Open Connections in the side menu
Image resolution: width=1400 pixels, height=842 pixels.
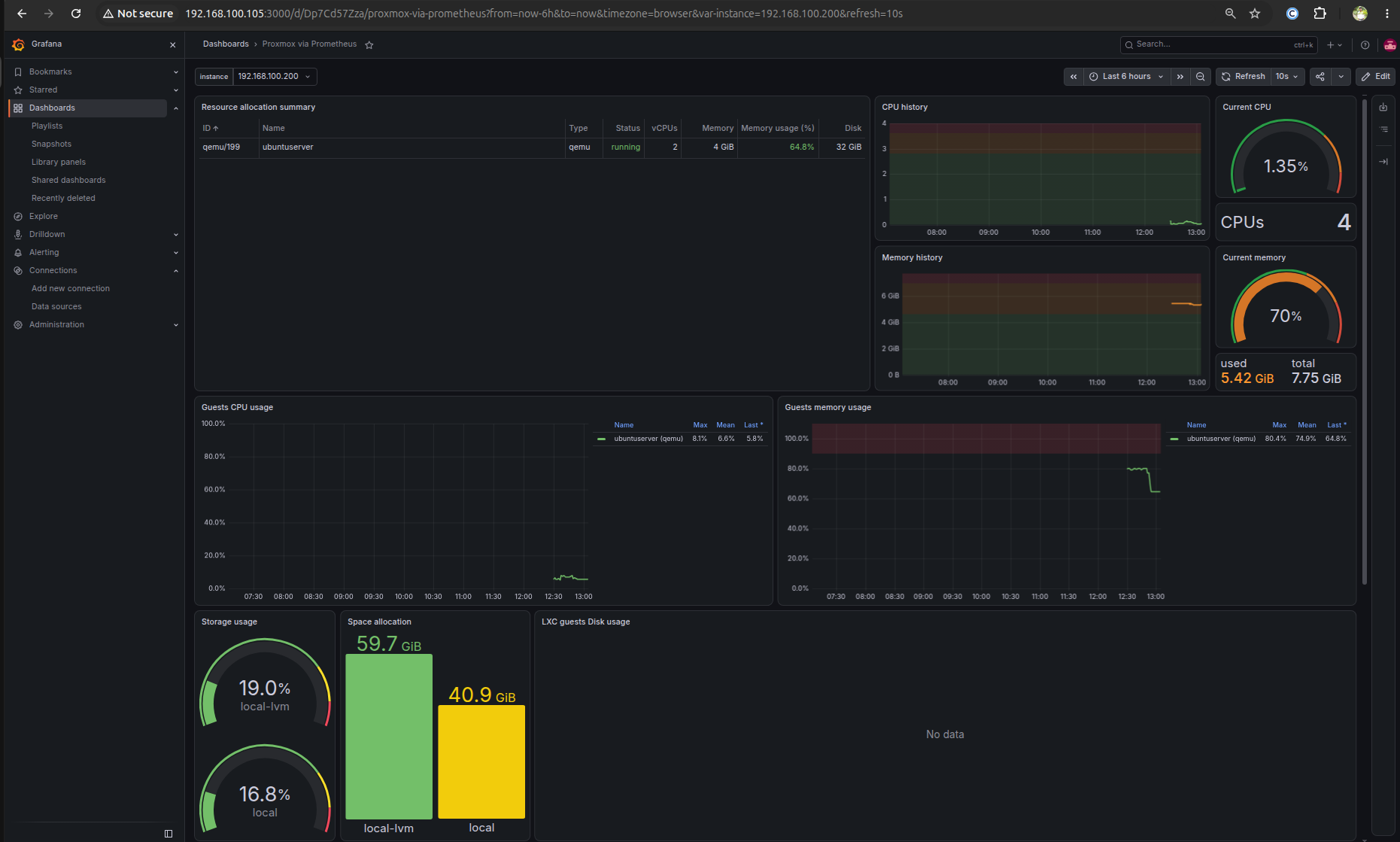point(53,271)
